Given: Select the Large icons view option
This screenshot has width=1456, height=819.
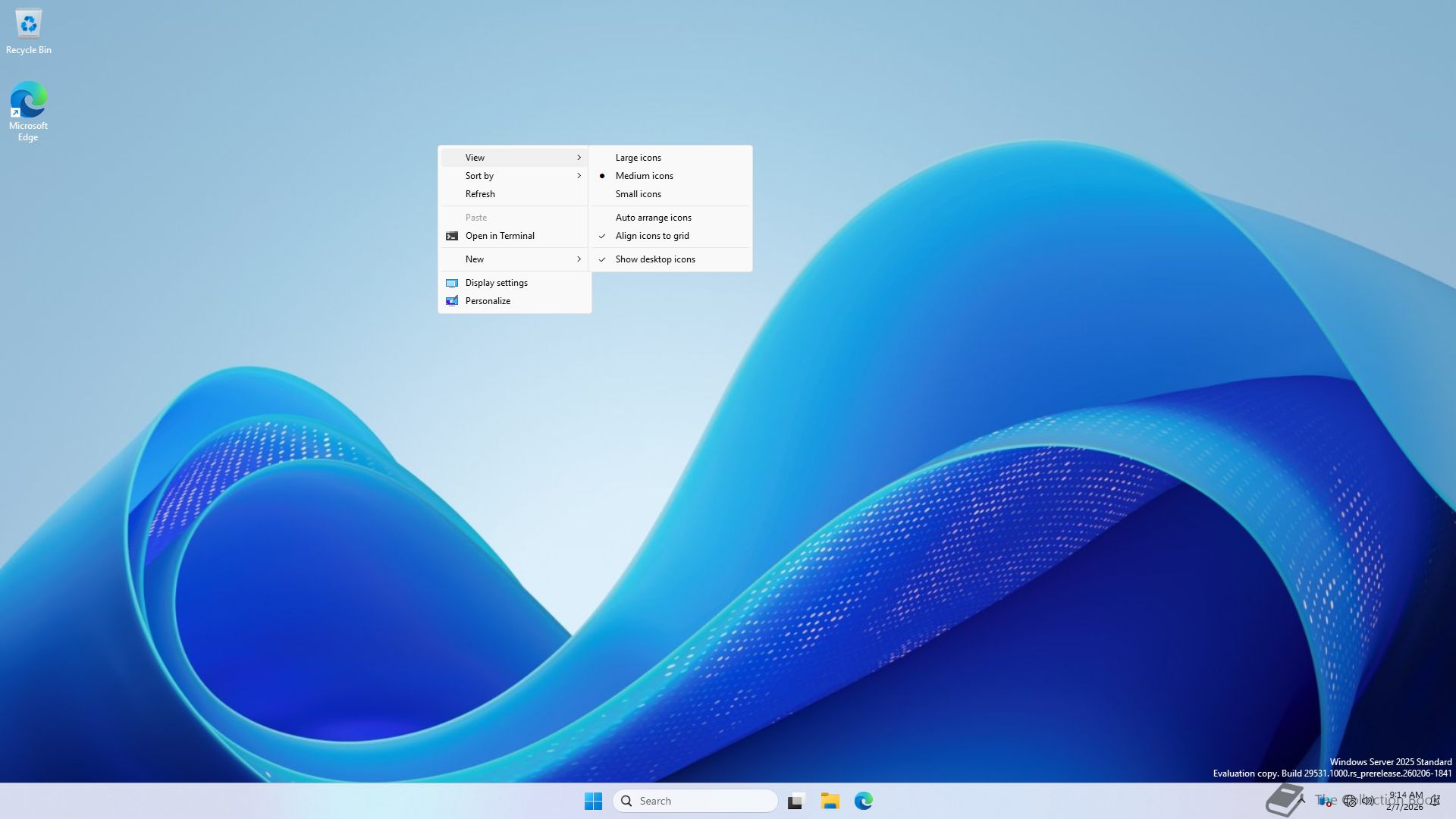Looking at the screenshot, I should pyautogui.click(x=638, y=158).
